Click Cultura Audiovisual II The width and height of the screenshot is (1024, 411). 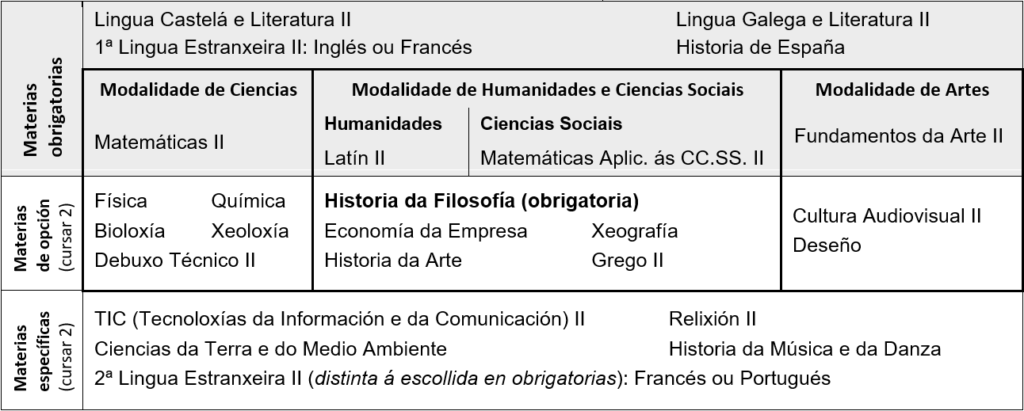[x=887, y=216]
